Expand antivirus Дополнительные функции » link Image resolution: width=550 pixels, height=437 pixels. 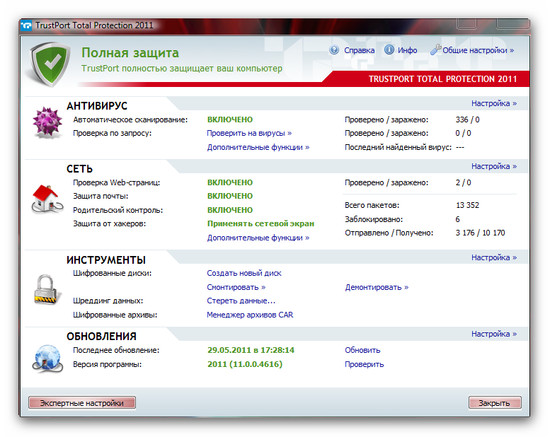point(258,147)
